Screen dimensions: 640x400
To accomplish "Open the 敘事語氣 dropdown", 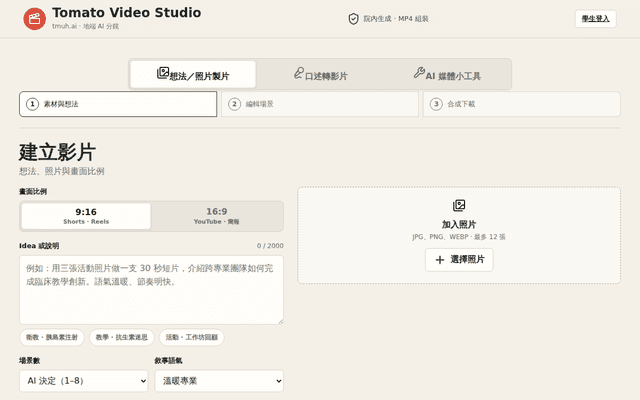I will (x=219, y=381).
